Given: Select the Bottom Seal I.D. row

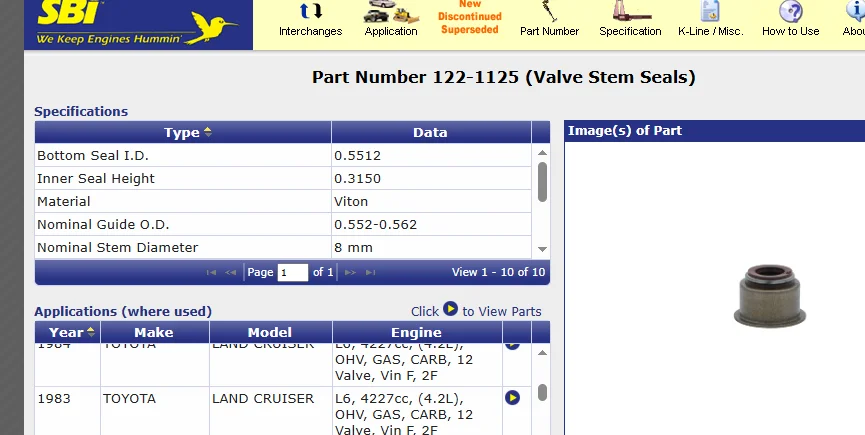Looking at the screenshot, I should point(283,155).
